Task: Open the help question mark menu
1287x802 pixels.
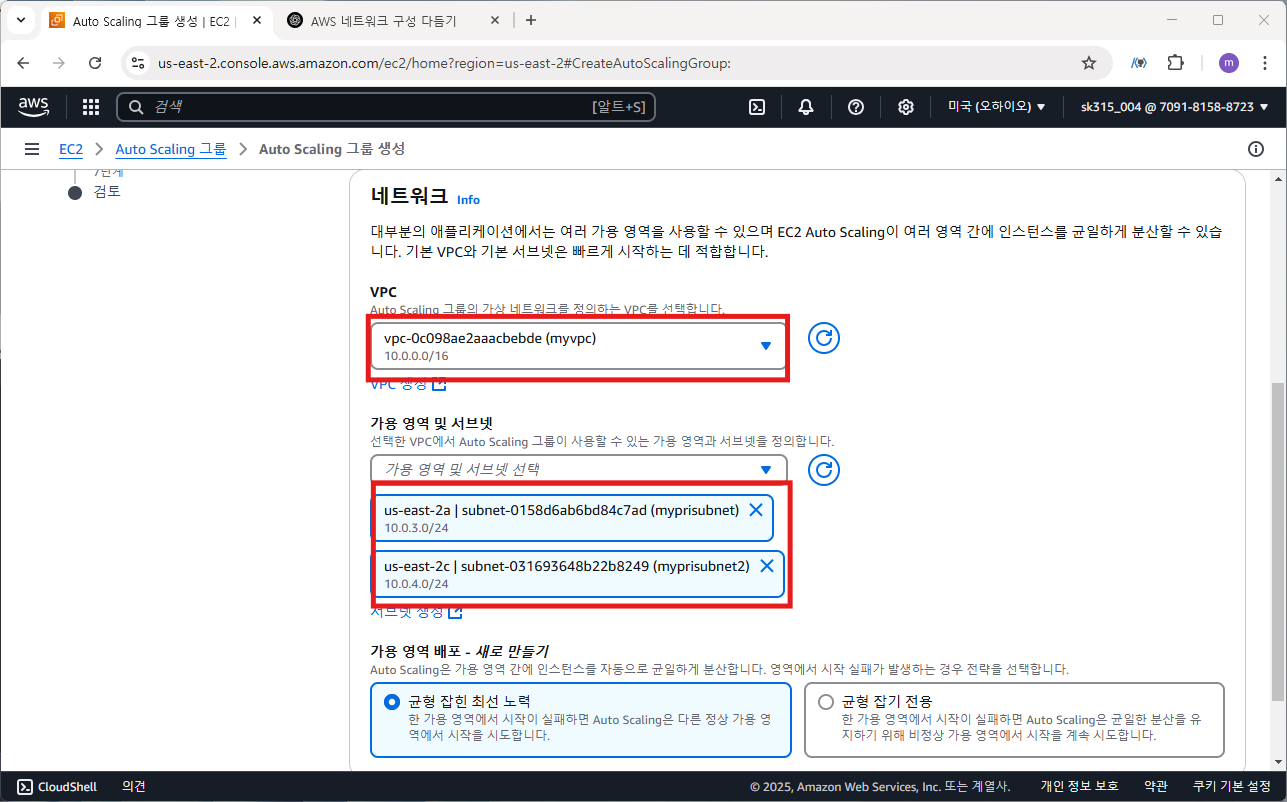Action: tap(856, 107)
